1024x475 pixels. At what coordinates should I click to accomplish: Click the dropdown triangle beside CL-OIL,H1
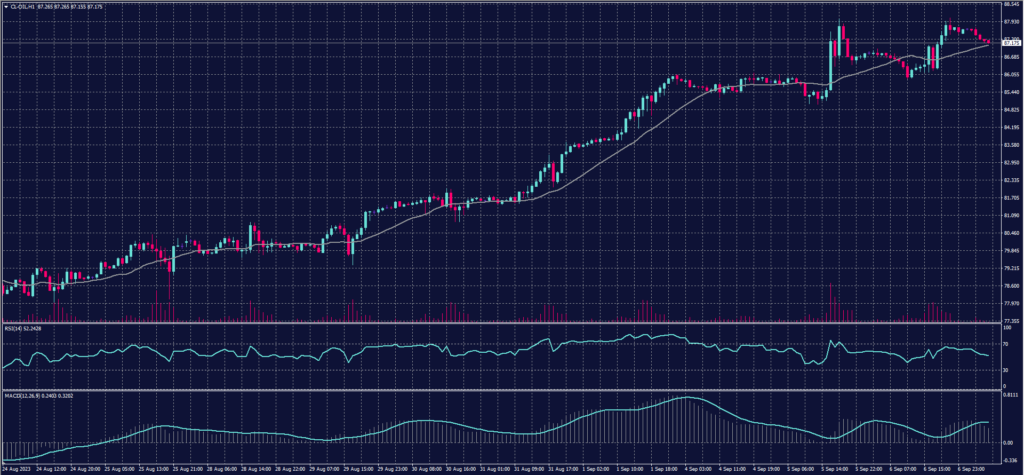tap(5, 4)
